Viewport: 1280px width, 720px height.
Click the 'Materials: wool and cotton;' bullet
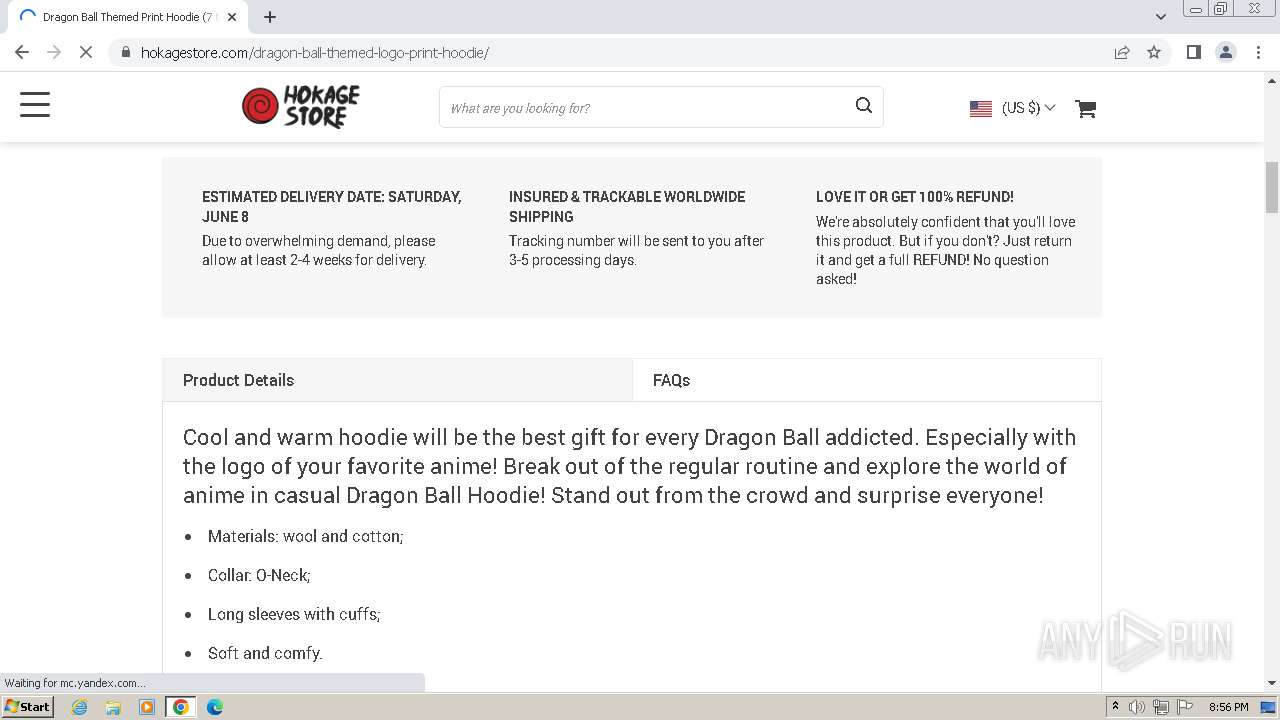pyautogui.click(x=305, y=536)
